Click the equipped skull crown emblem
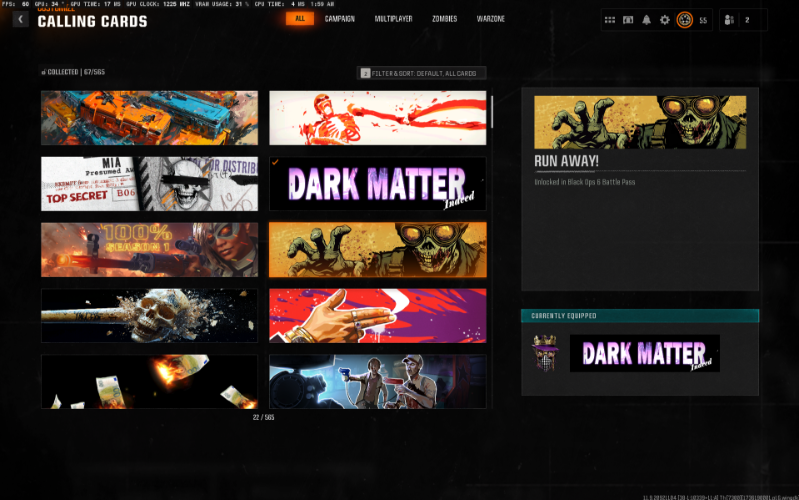 (545, 353)
